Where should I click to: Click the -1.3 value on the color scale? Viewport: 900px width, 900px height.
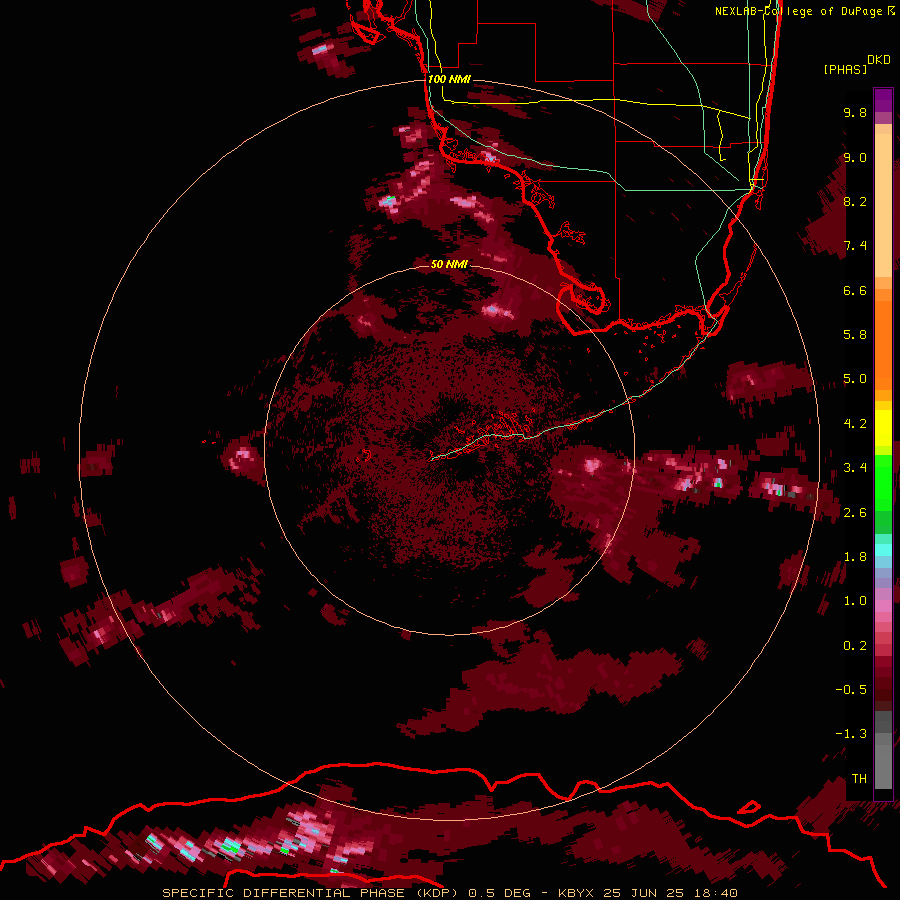click(x=851, y=734)
